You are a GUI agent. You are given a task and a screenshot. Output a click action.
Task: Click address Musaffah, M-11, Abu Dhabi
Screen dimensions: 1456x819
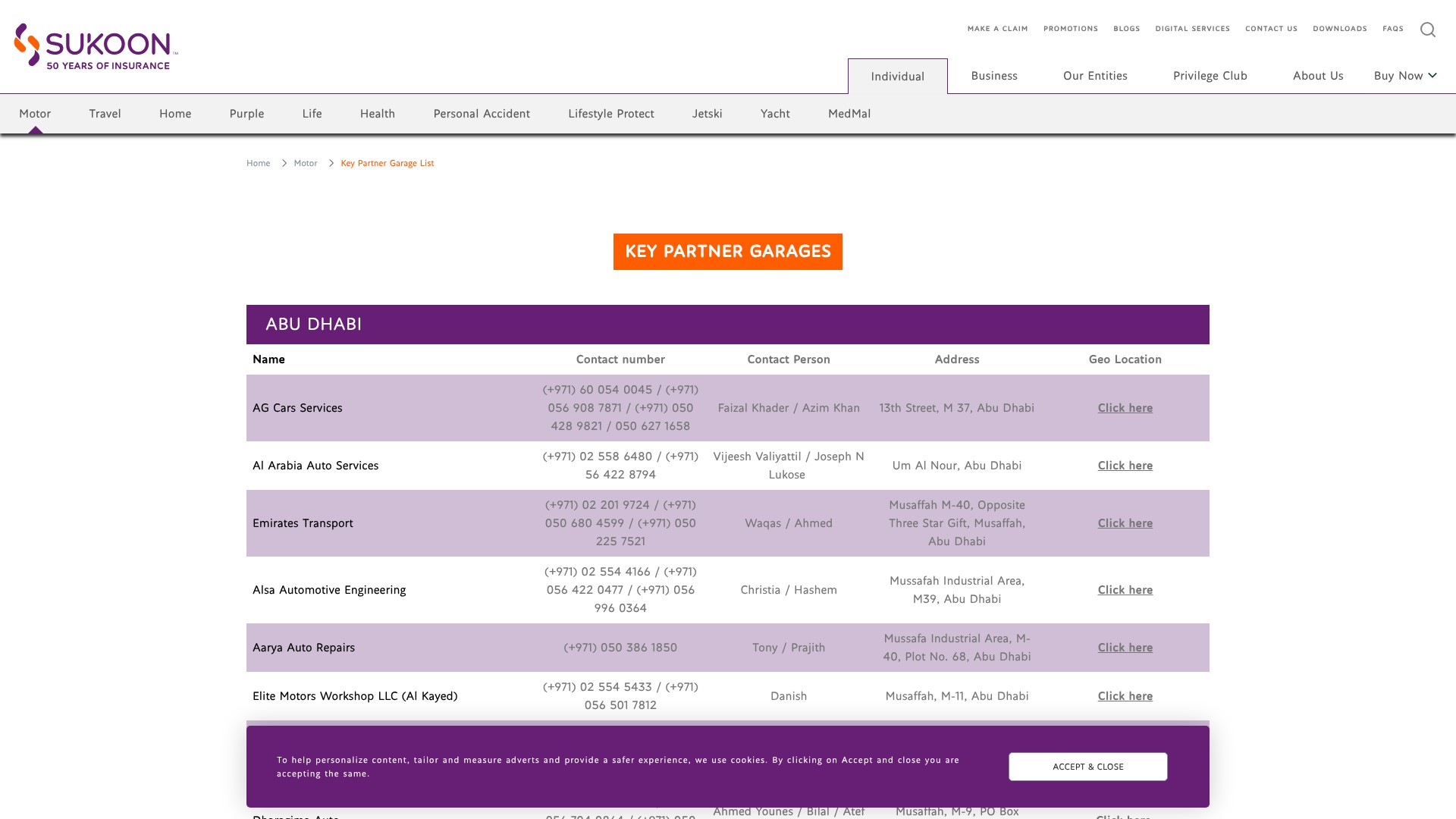957,696
